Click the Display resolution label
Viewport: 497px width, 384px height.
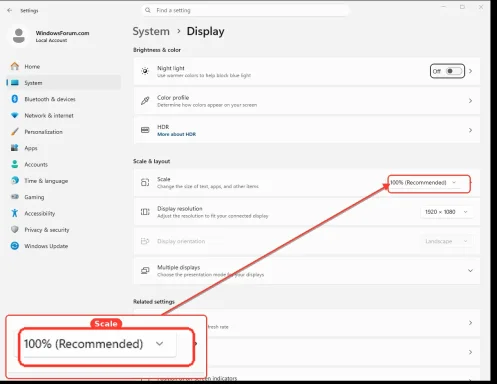[x=180, y=209]
